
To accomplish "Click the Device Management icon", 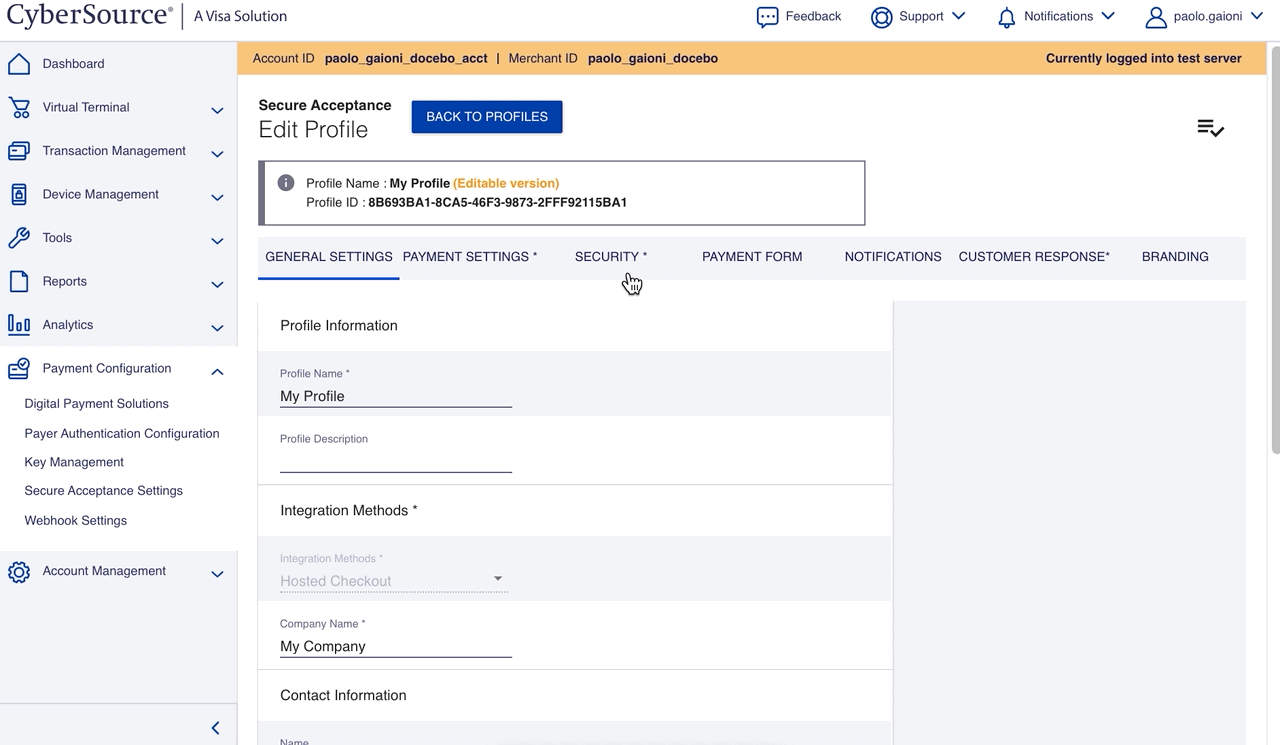I will point(18,195).
